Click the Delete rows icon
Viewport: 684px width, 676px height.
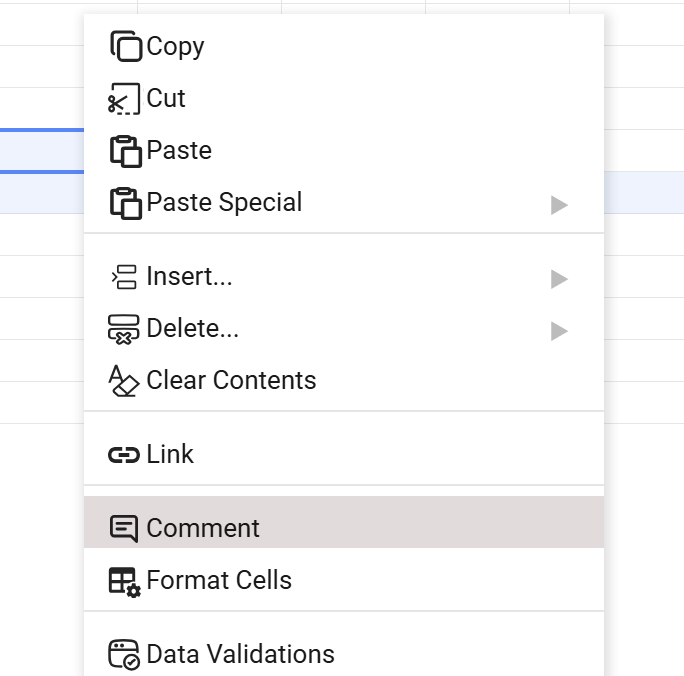click(124, 329)
